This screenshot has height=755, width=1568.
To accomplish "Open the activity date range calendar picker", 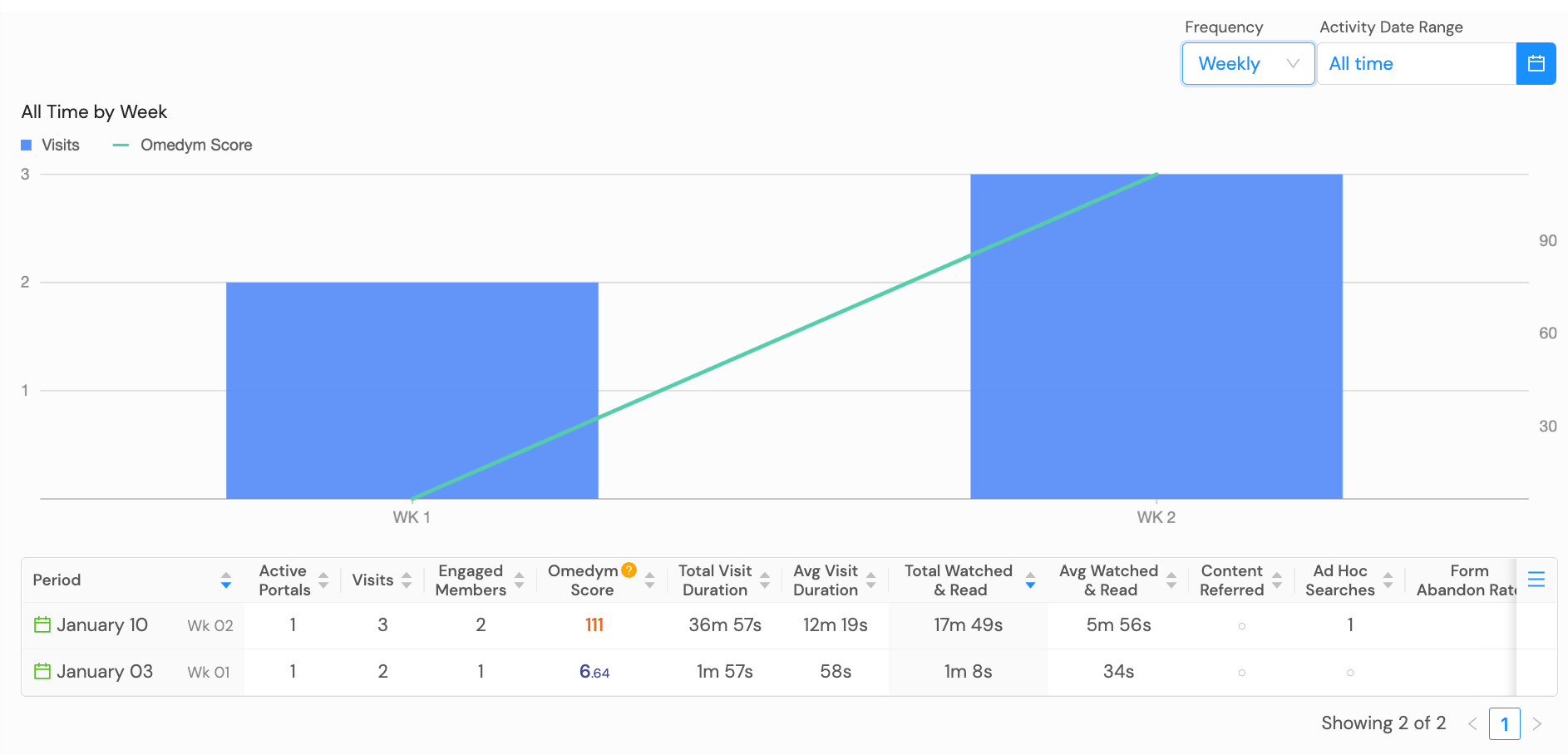I will click(x=1536, y=64).
